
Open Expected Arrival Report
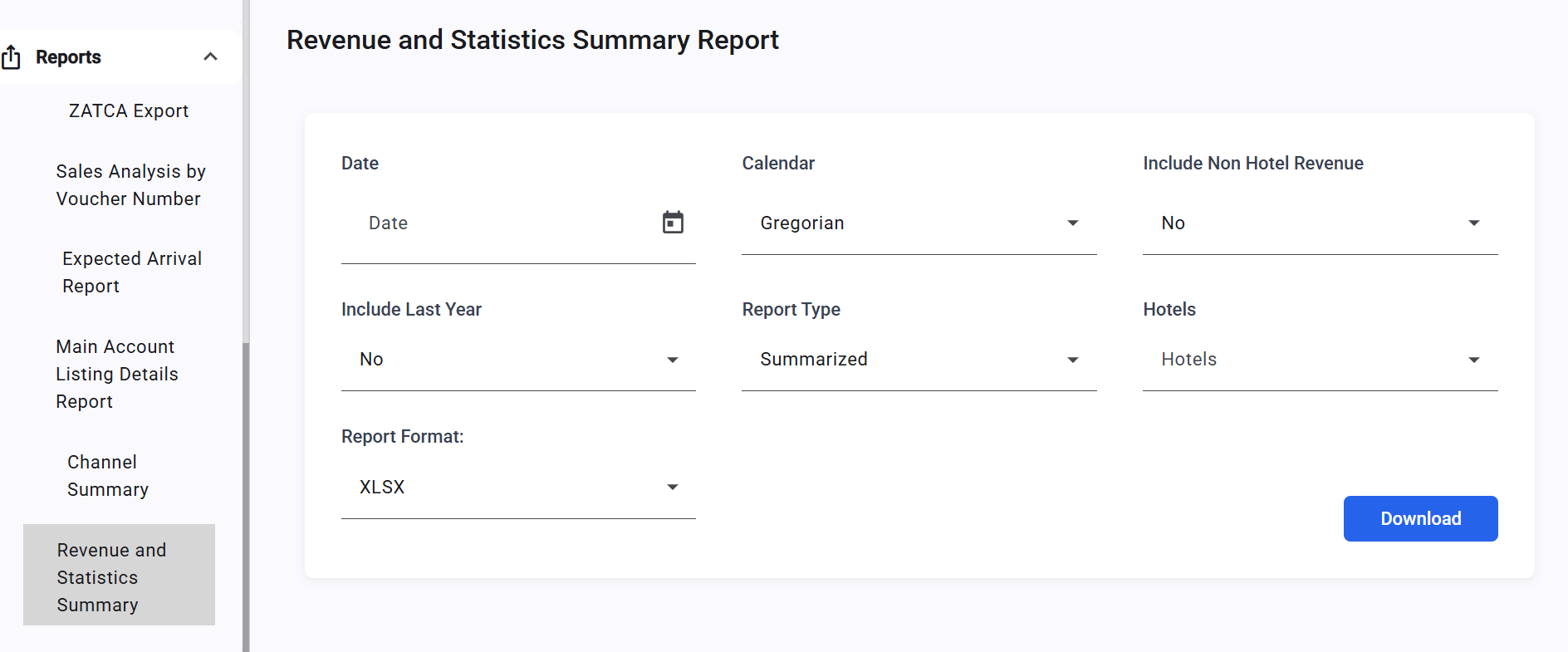tap(132, 272)
